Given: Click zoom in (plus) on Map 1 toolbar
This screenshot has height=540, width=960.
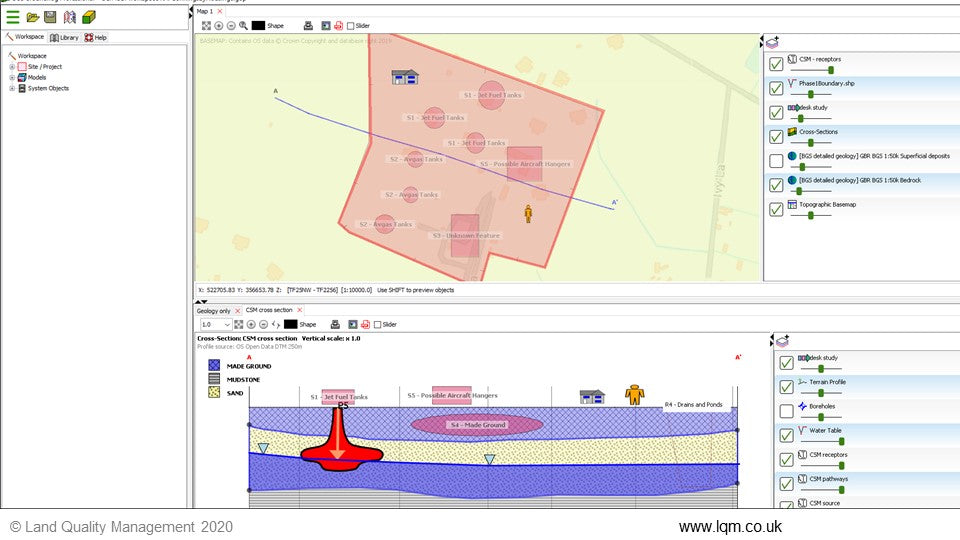Looking at the screenshot, I should coord(219,25).
